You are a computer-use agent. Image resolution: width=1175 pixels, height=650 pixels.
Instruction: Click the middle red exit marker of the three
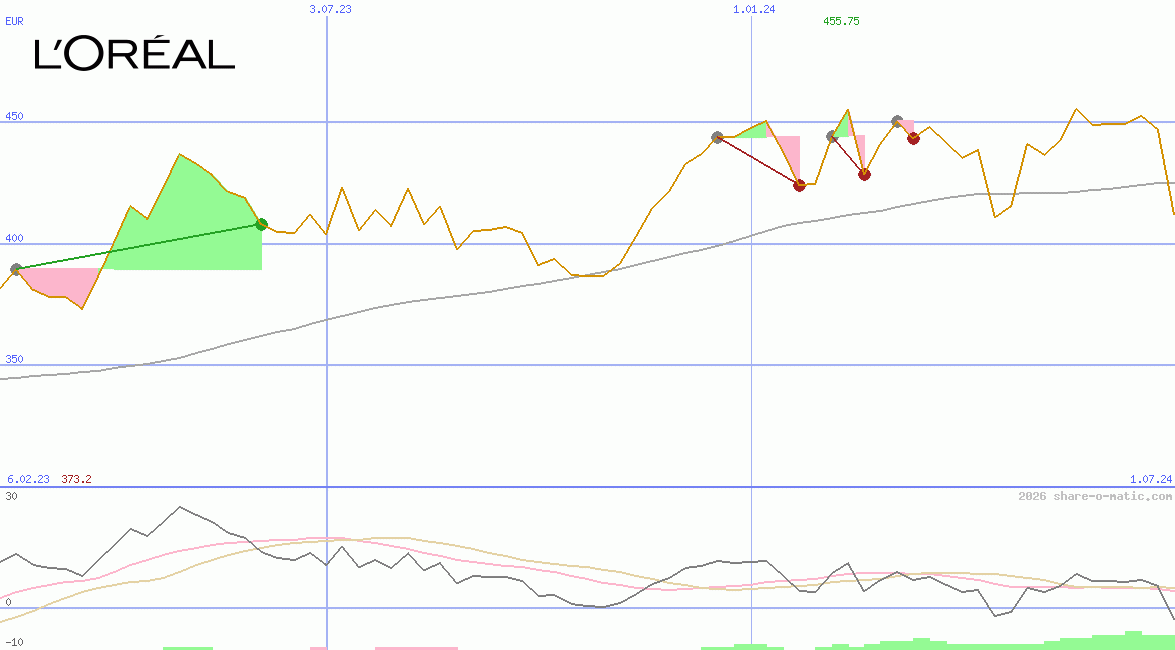pyautogui.click(x=864, y=174)
